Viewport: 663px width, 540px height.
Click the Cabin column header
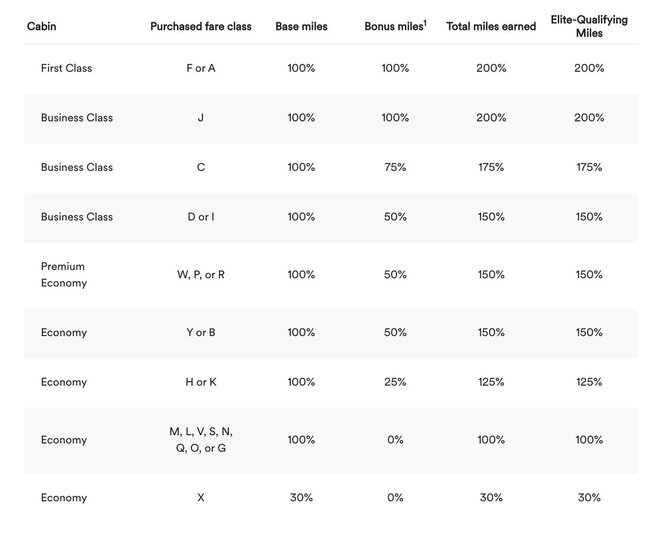(41, 26)
